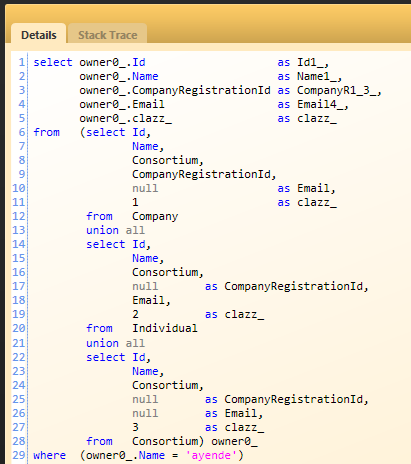Viewport: 411px width, 464px height.
Task: Click 'as Email,' on line 26
Action: pos(234,413)
